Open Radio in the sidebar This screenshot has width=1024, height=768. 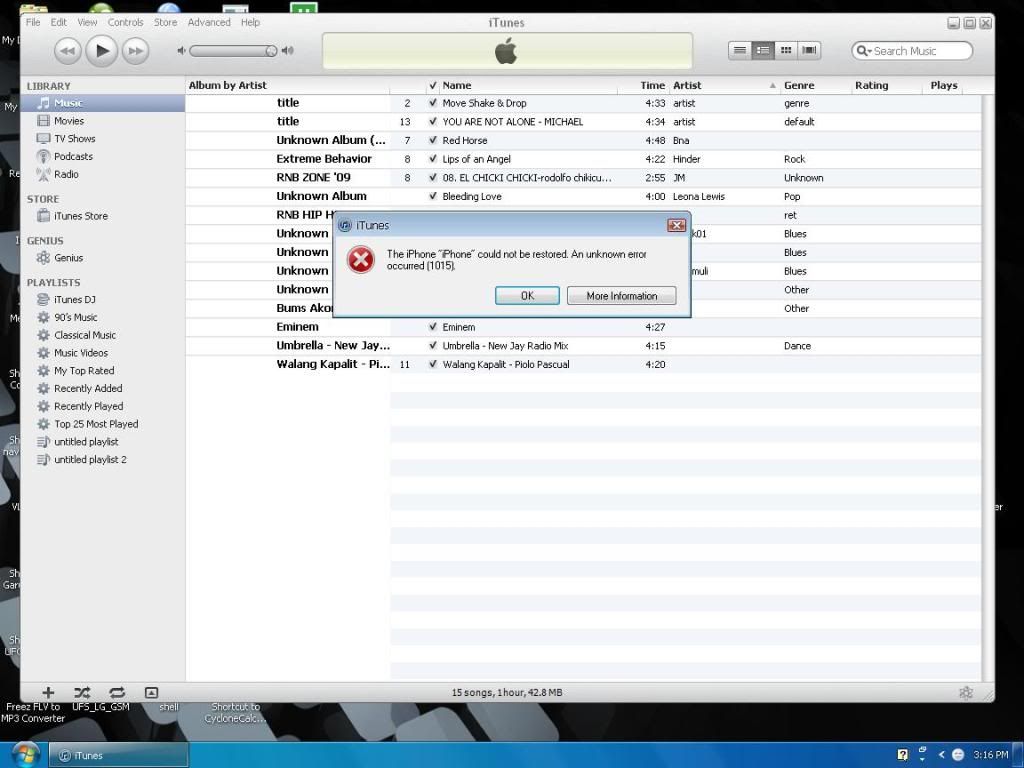103,174
